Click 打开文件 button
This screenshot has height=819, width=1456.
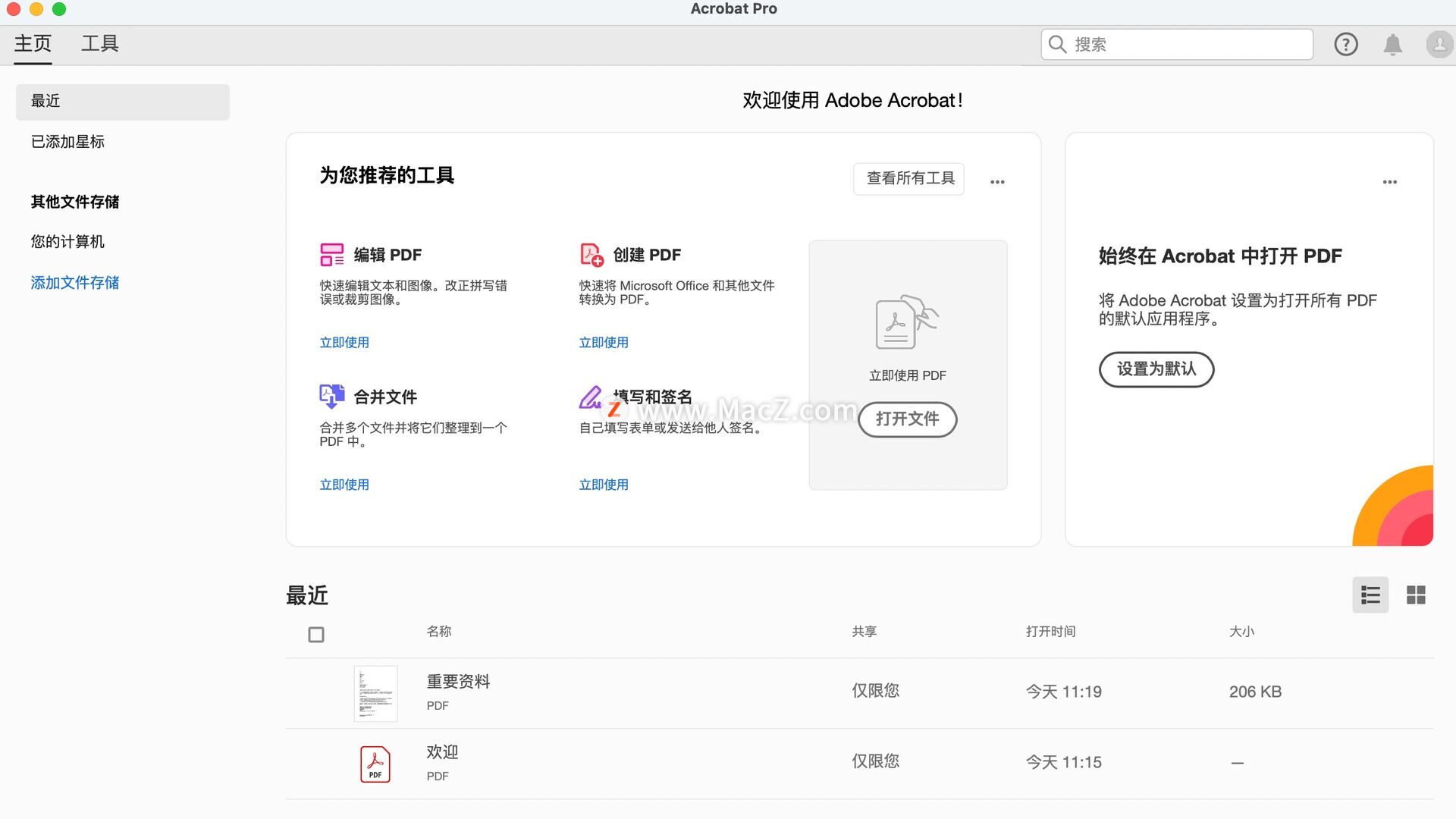pos(907,419)
